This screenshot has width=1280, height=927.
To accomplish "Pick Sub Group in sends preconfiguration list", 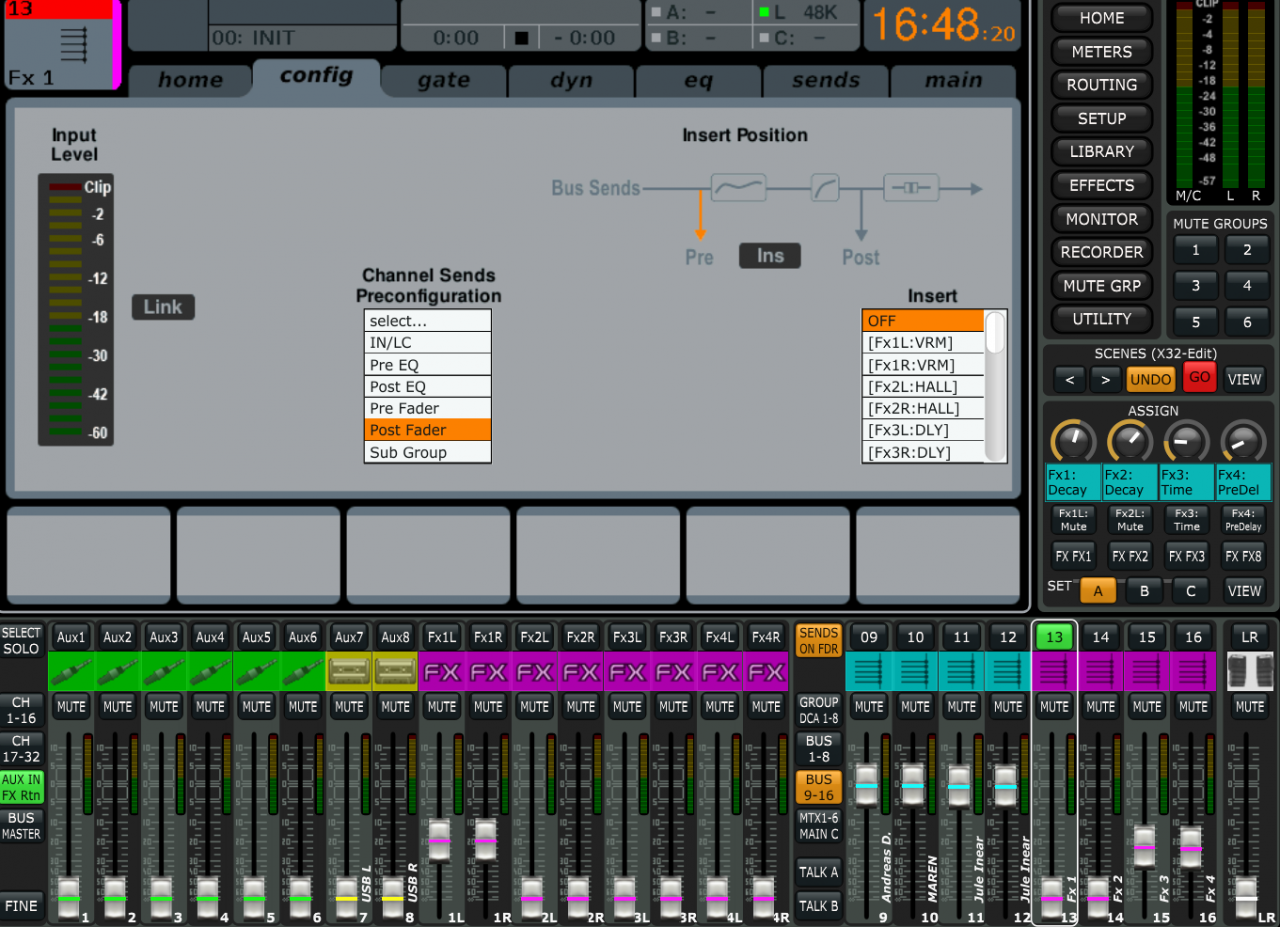I will click(427, 452).
